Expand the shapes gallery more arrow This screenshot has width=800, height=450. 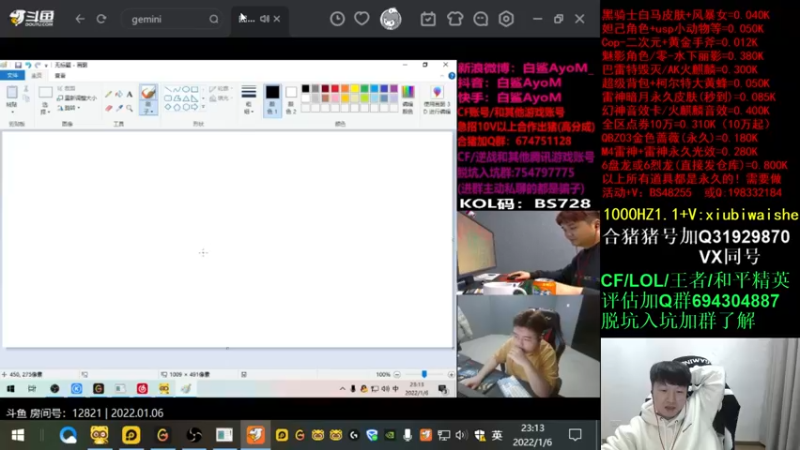tap(204, 107)
